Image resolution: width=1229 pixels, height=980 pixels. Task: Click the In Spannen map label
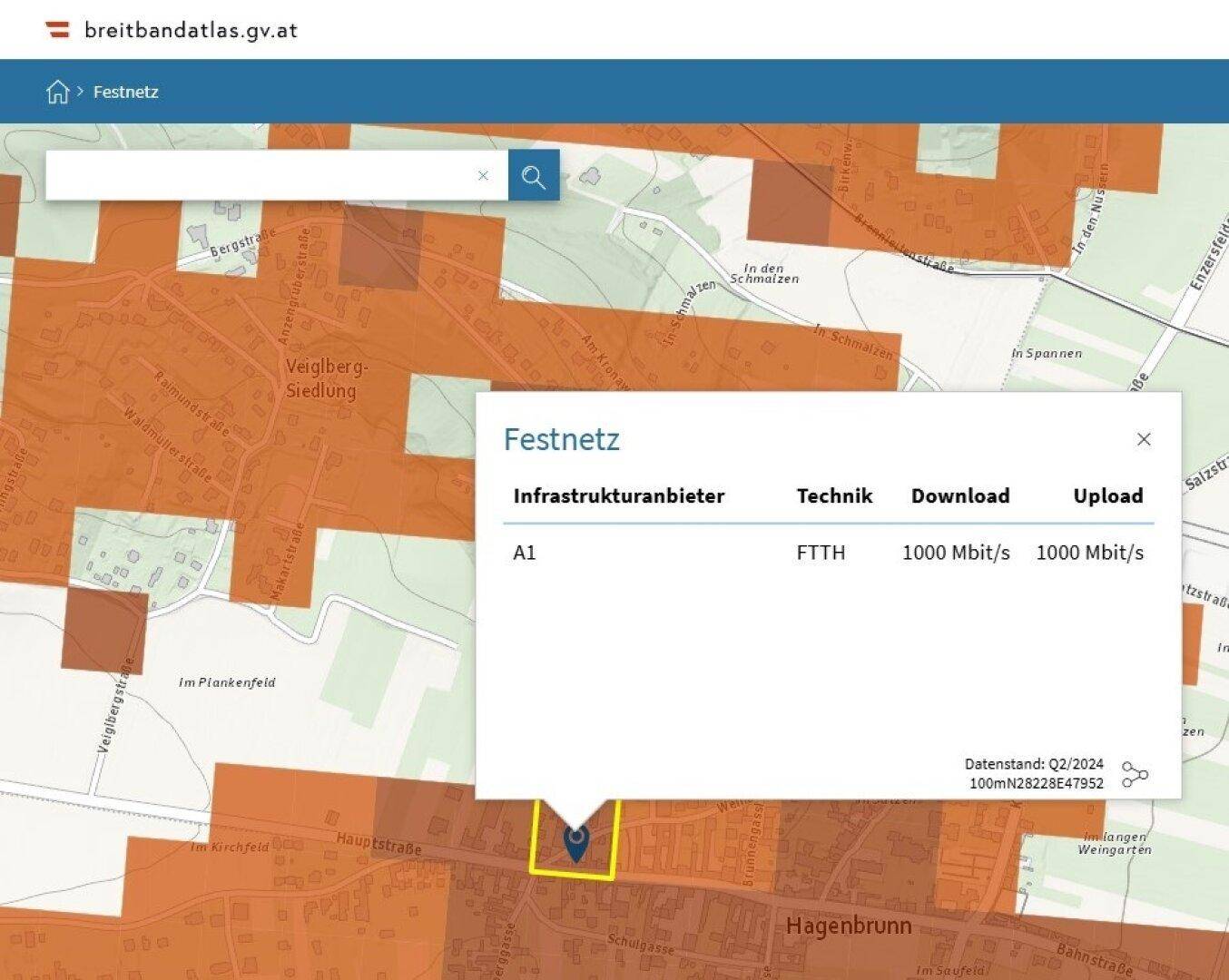coord(1047,354)
